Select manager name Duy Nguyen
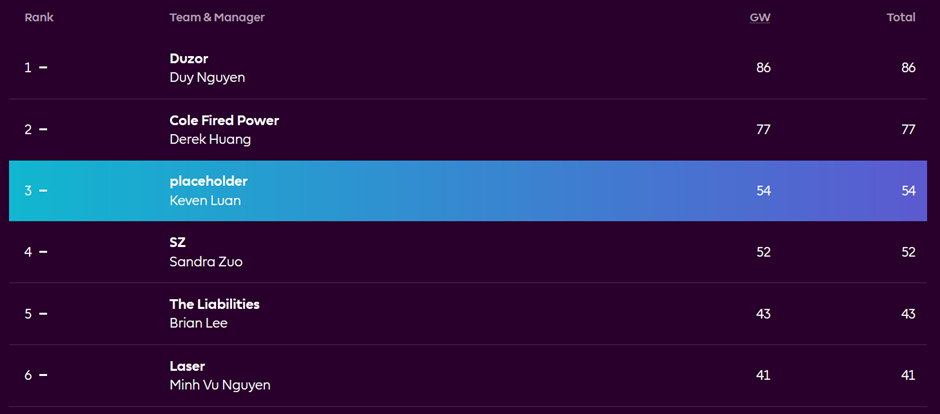940x414 pixels. pyautogui.click(x=207, y=78)
